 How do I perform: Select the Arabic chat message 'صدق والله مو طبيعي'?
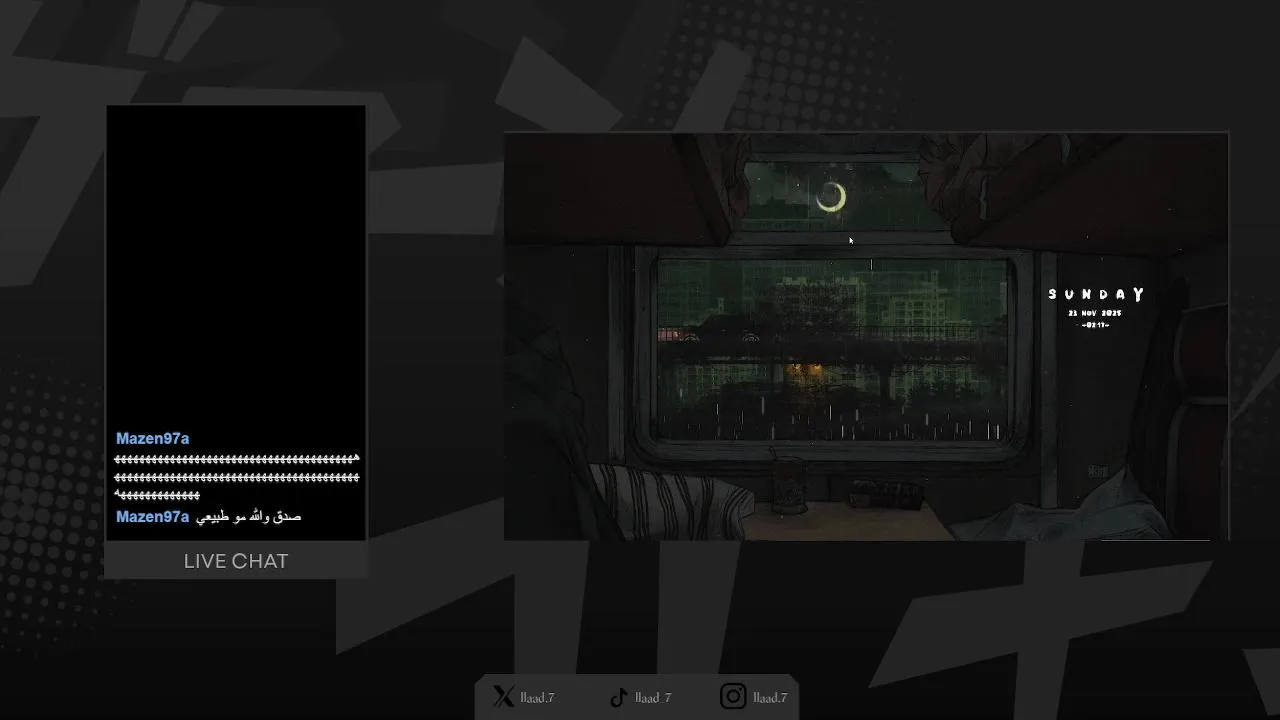pos(248,517)
